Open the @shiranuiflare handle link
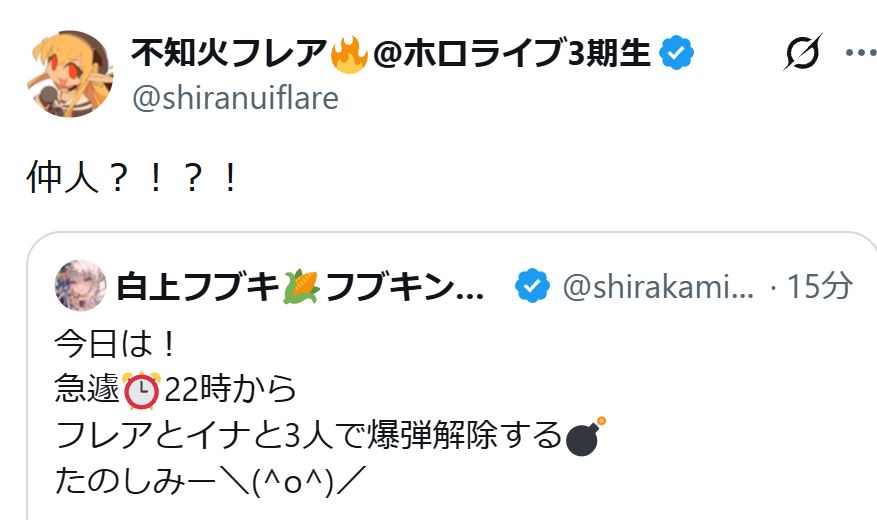 click(235, 98)
